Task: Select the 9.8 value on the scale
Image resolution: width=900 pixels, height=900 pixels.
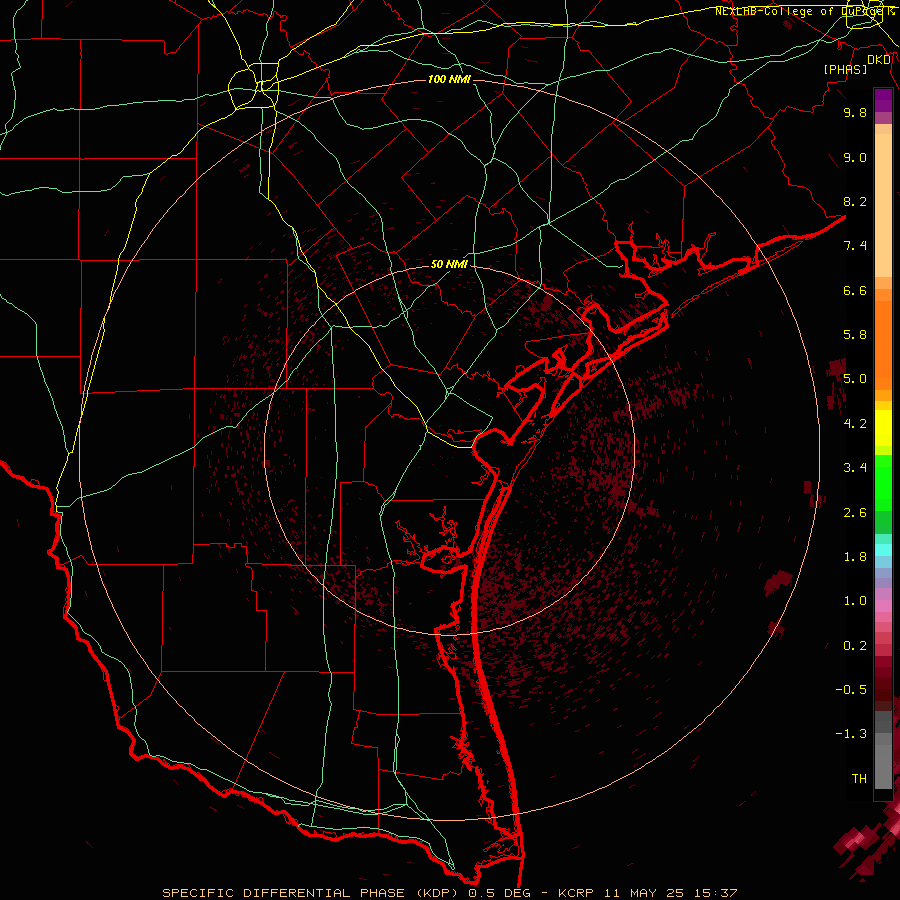Action: pos(855,112)
